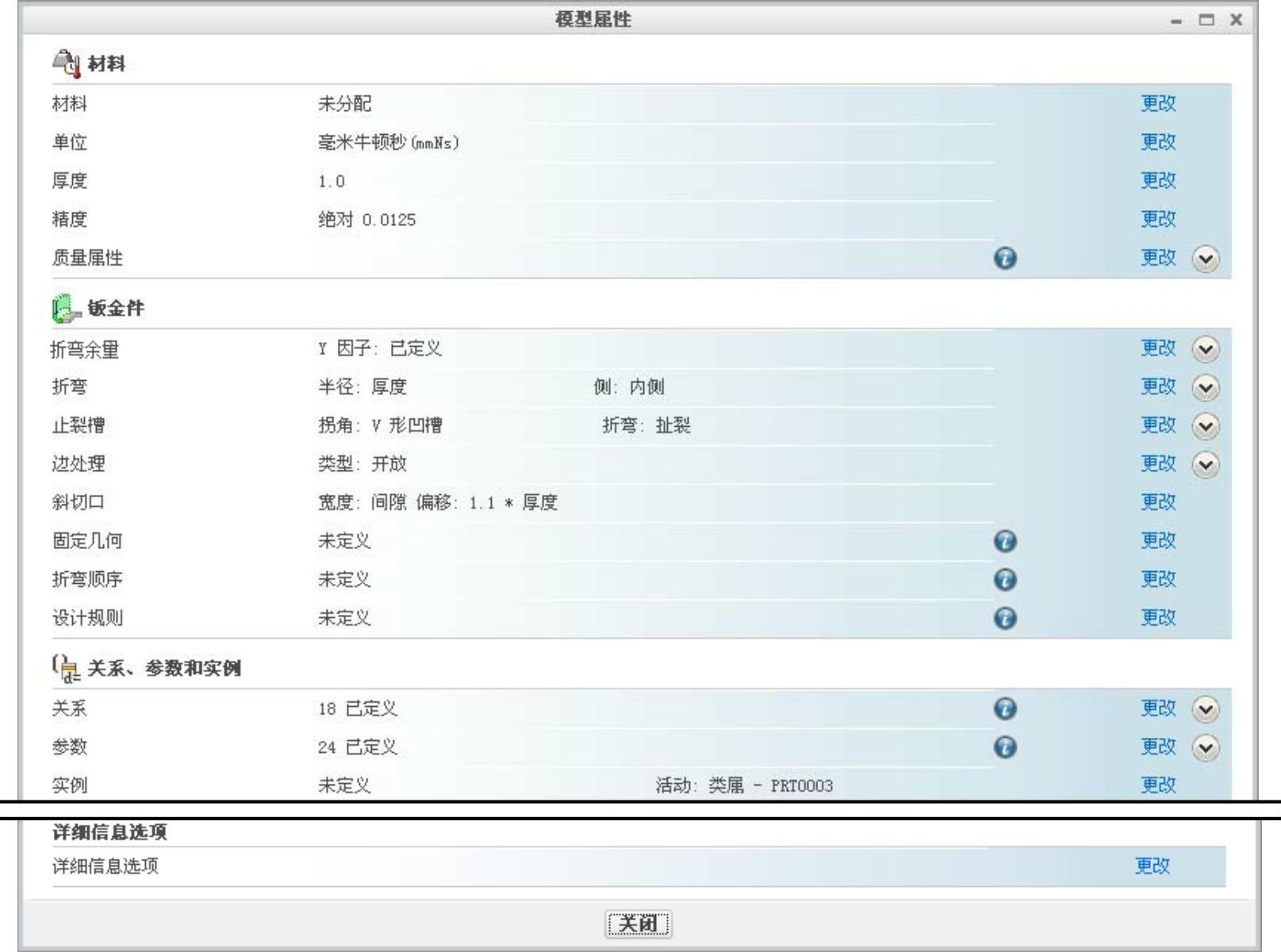This screenshot has width=1281, height=952.
Task: Expand the 质量属性 row details
Action: coord(1206,259)
